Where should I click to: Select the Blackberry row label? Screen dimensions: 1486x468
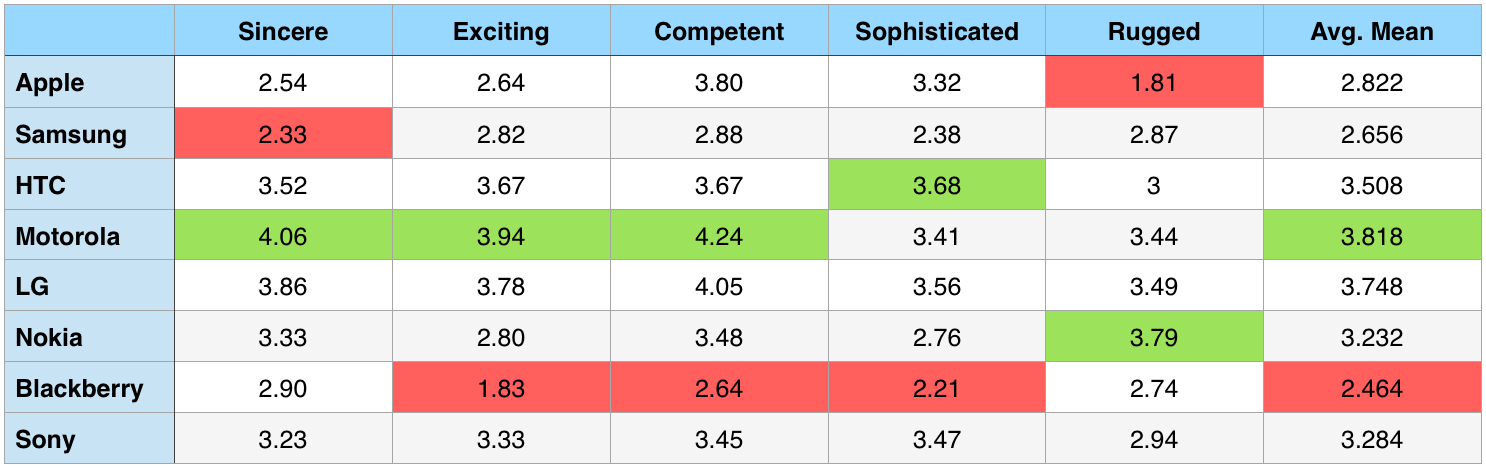pos(80,389)
